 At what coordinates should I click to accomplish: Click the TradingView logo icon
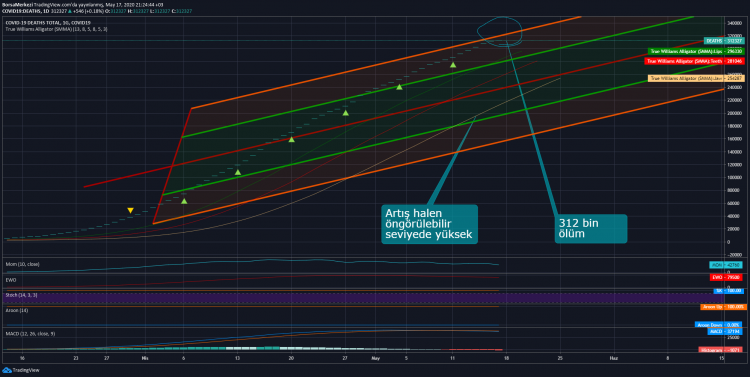tap(7, 370)
